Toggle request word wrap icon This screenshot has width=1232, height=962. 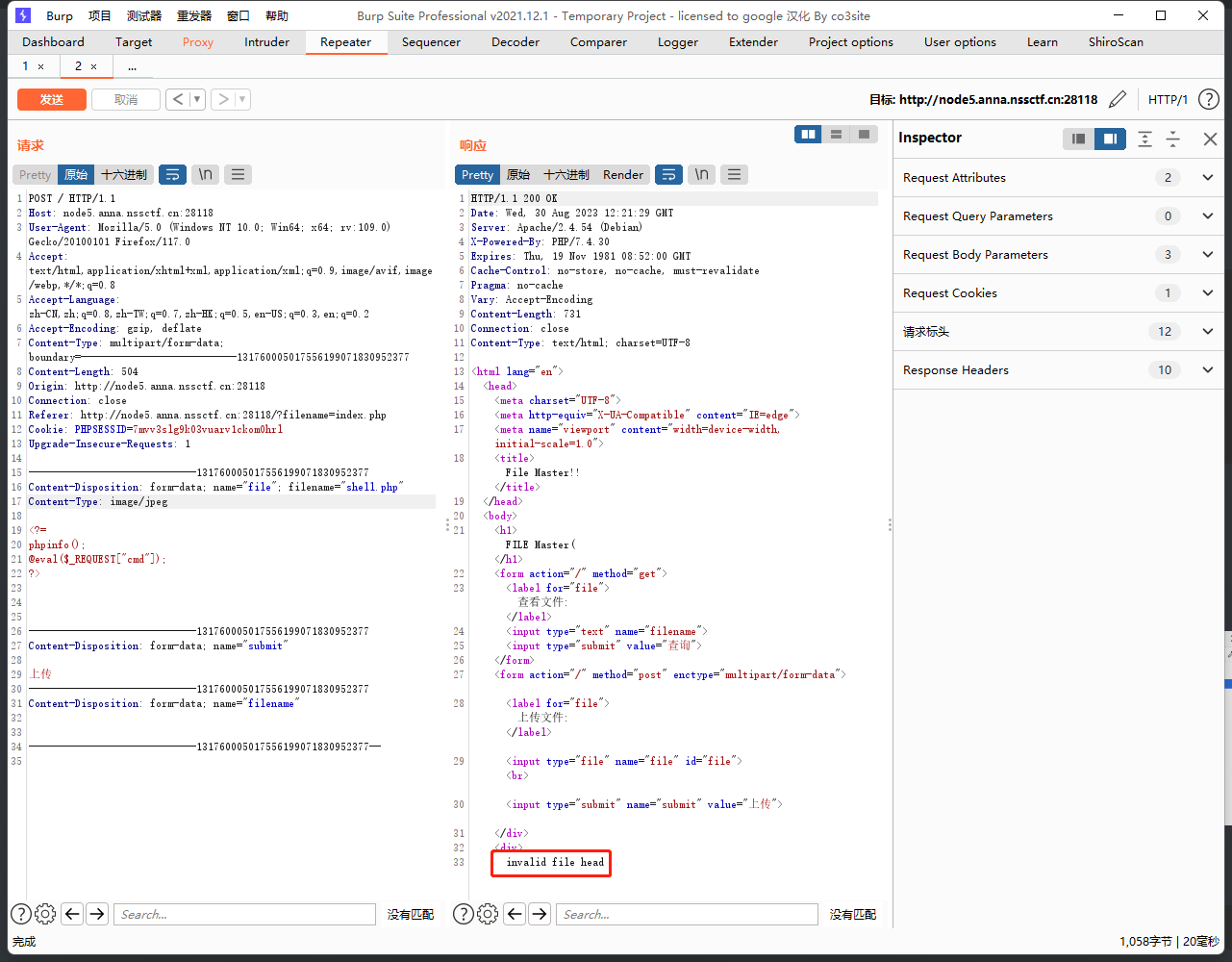coord(172,174)
